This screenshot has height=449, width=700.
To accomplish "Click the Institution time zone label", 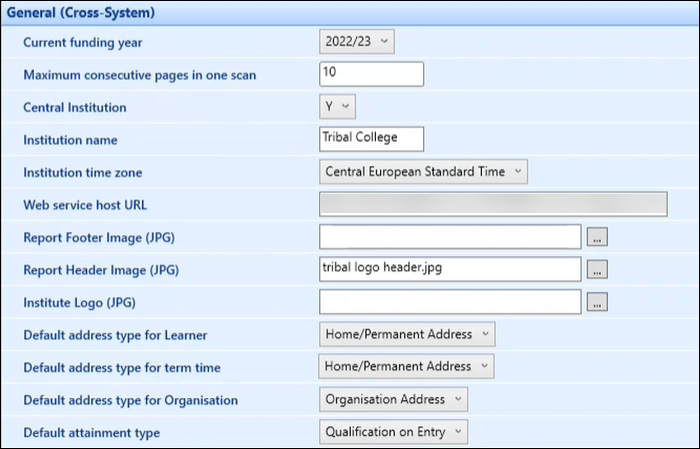I will click(83, 172).
